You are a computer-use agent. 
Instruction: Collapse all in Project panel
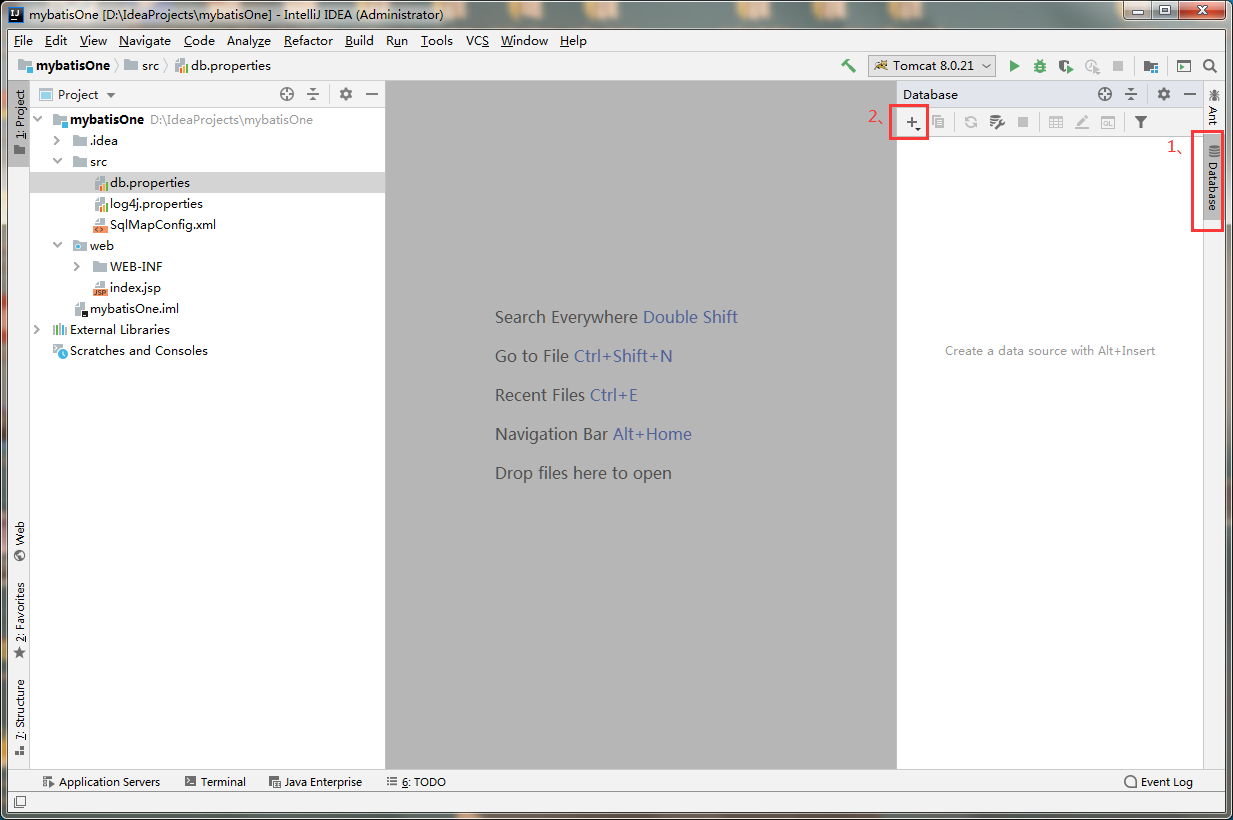tap(313, 94)
